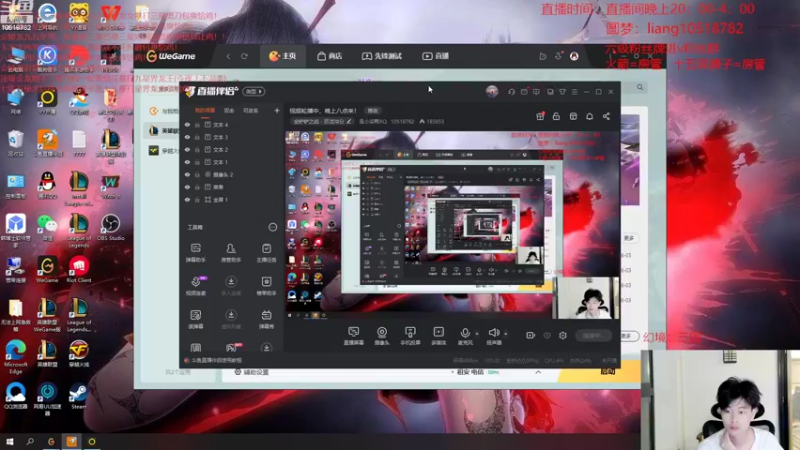Hide the 文本 3 source layer
800x450 pixels.
pos(187,137)
